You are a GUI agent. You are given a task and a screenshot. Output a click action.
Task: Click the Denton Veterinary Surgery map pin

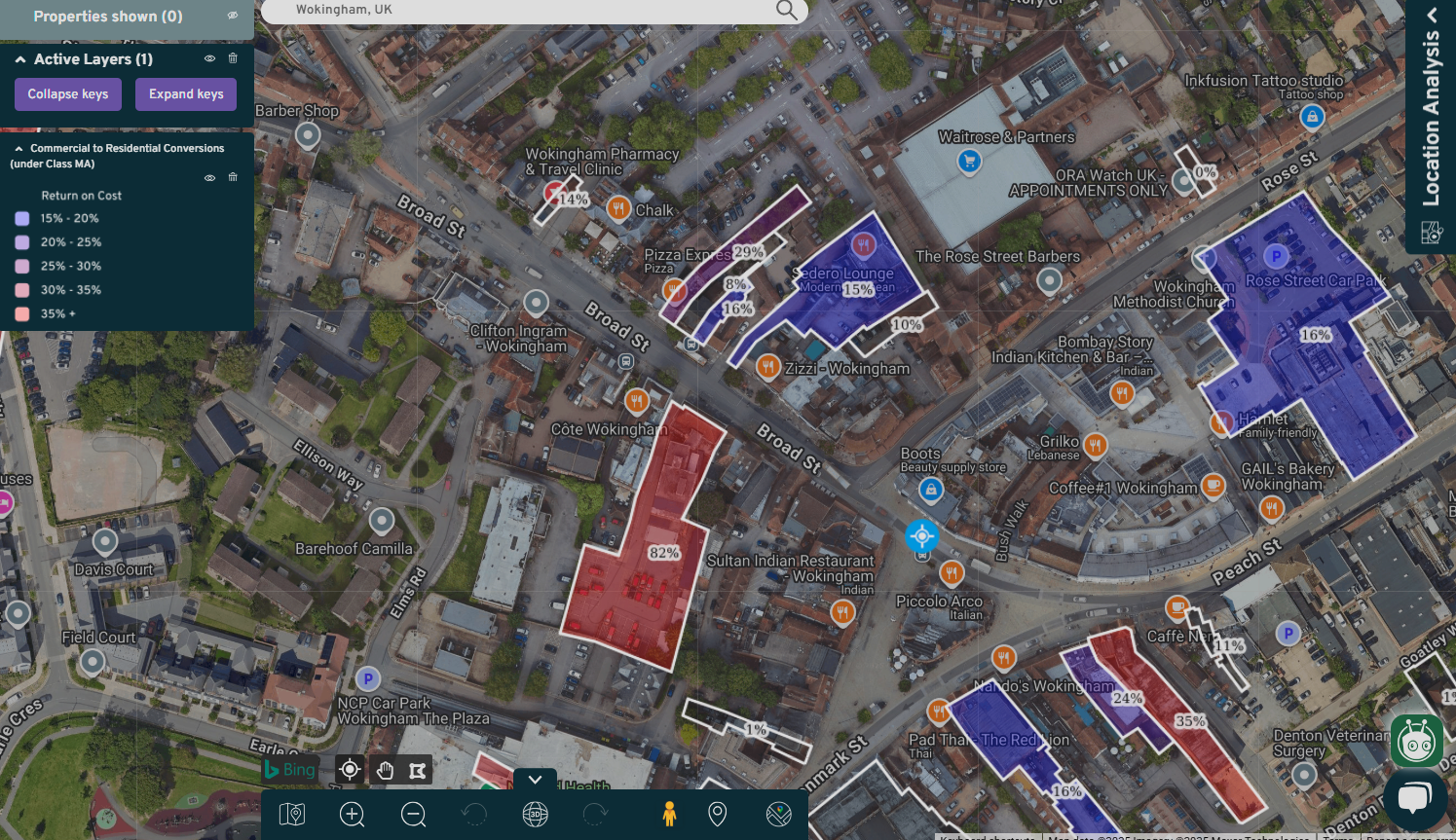[x=1304, y=776]
